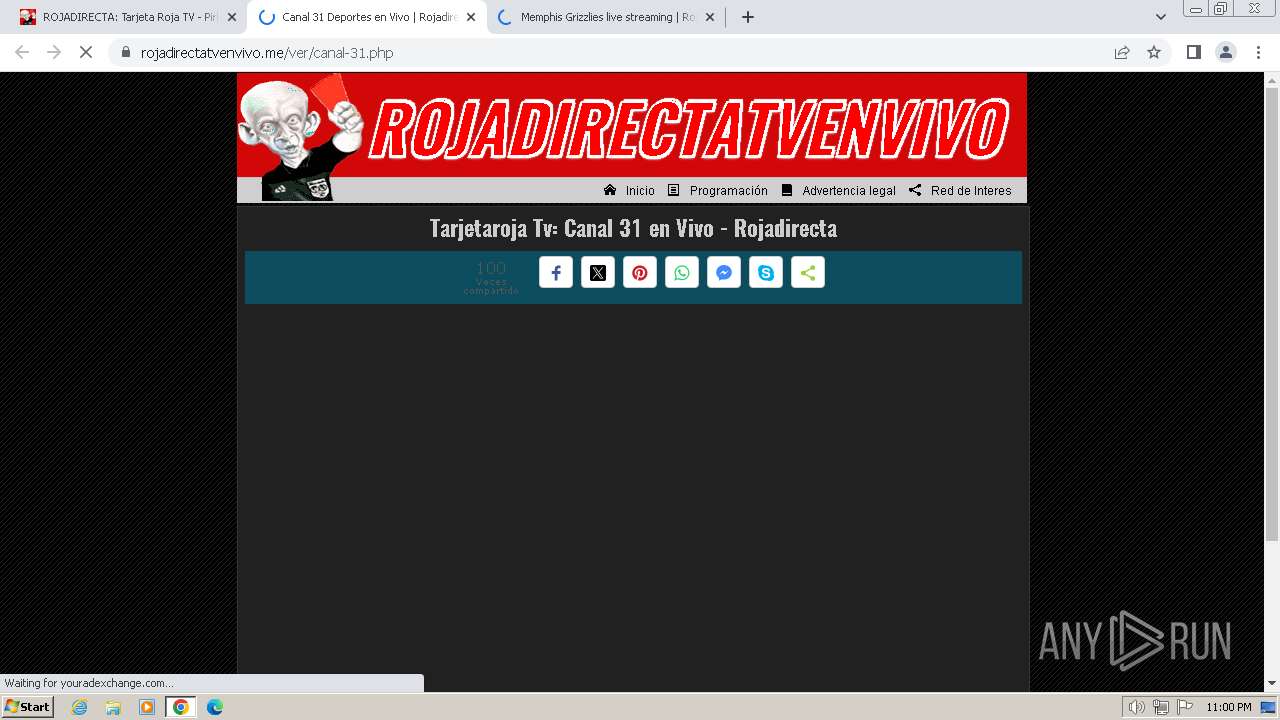Go back to previous page
The height and width of the screenshot is (720, 1280).
tap(22, 52)
